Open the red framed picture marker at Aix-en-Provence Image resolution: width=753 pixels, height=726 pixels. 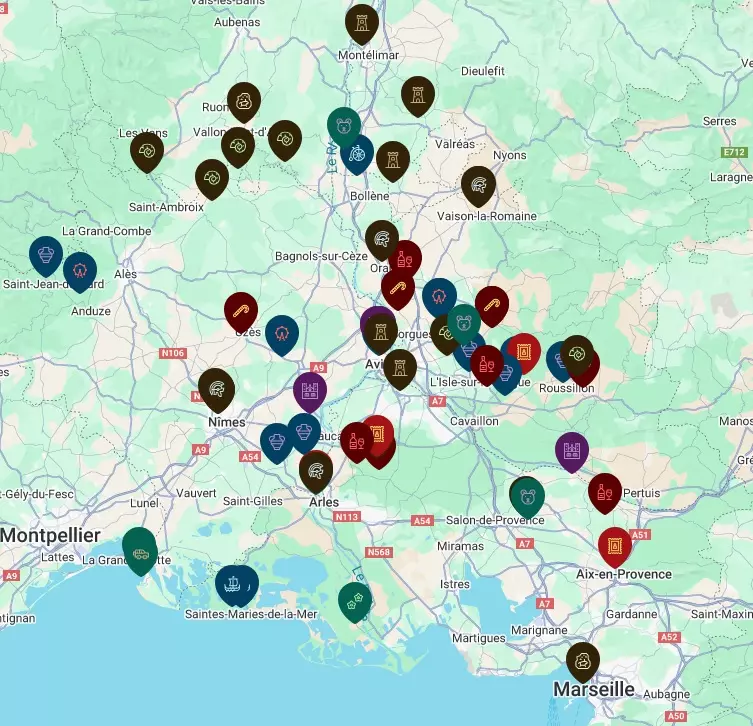click(615, 545)
